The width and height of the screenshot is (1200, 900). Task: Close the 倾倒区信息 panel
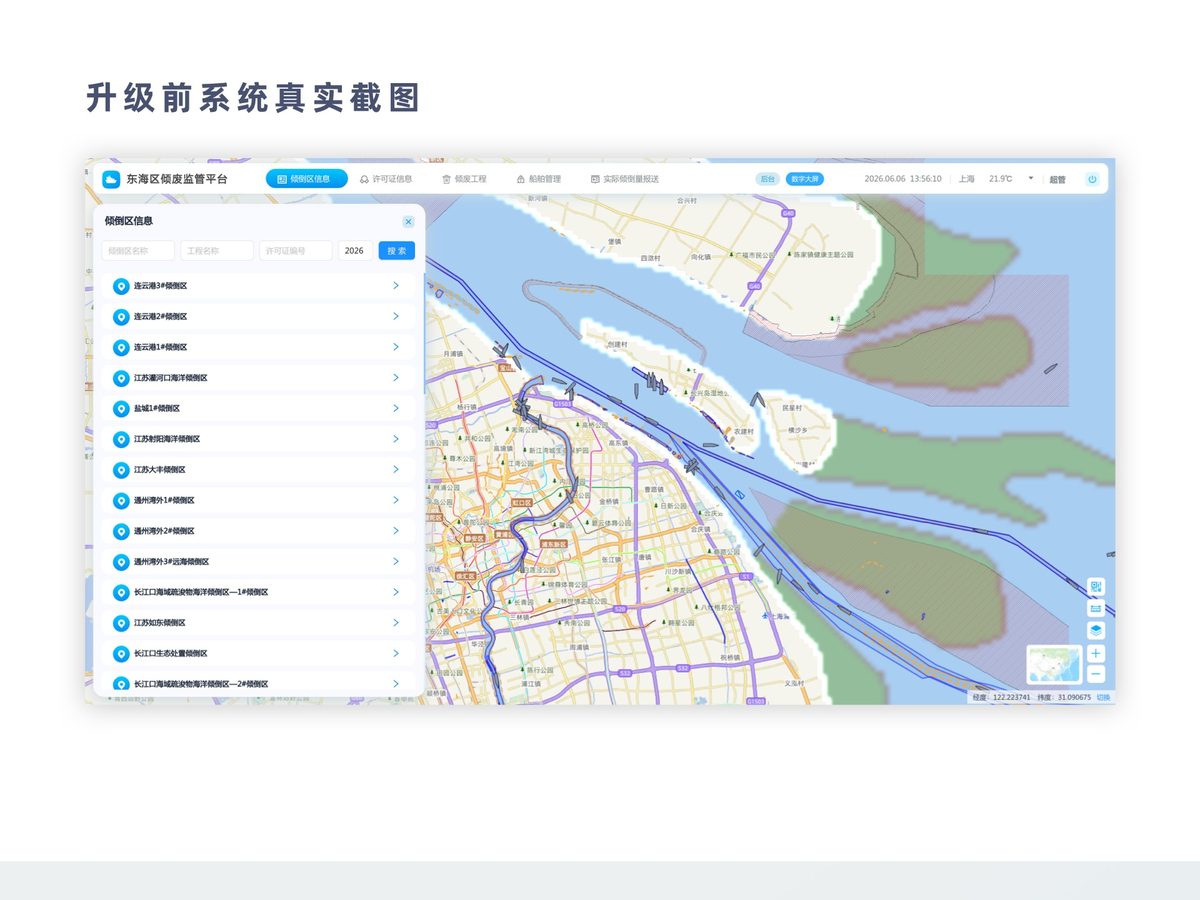click(x=408, y=221)
